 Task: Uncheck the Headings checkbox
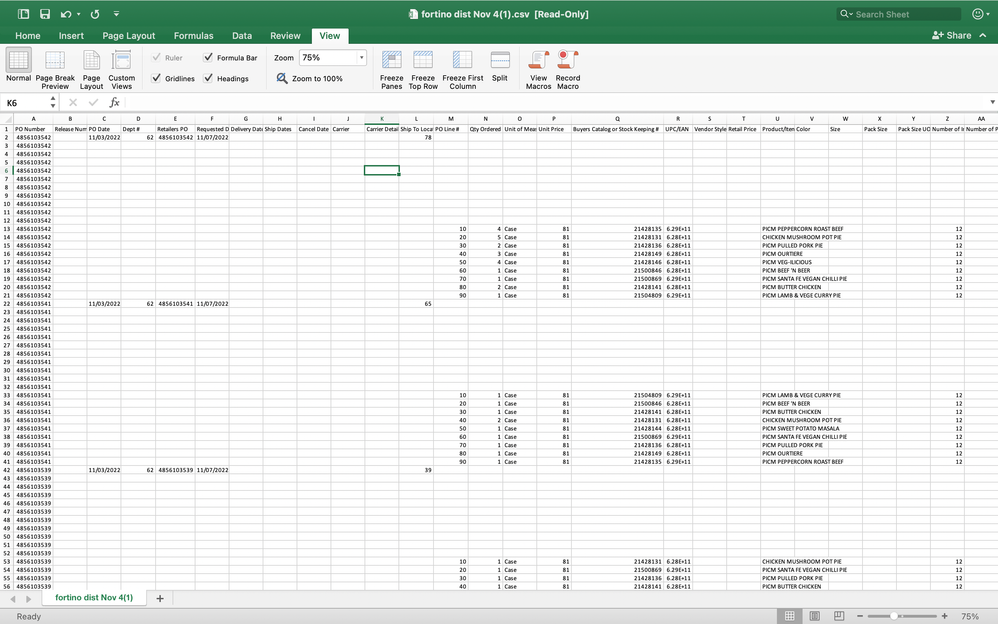pos(208,78)
